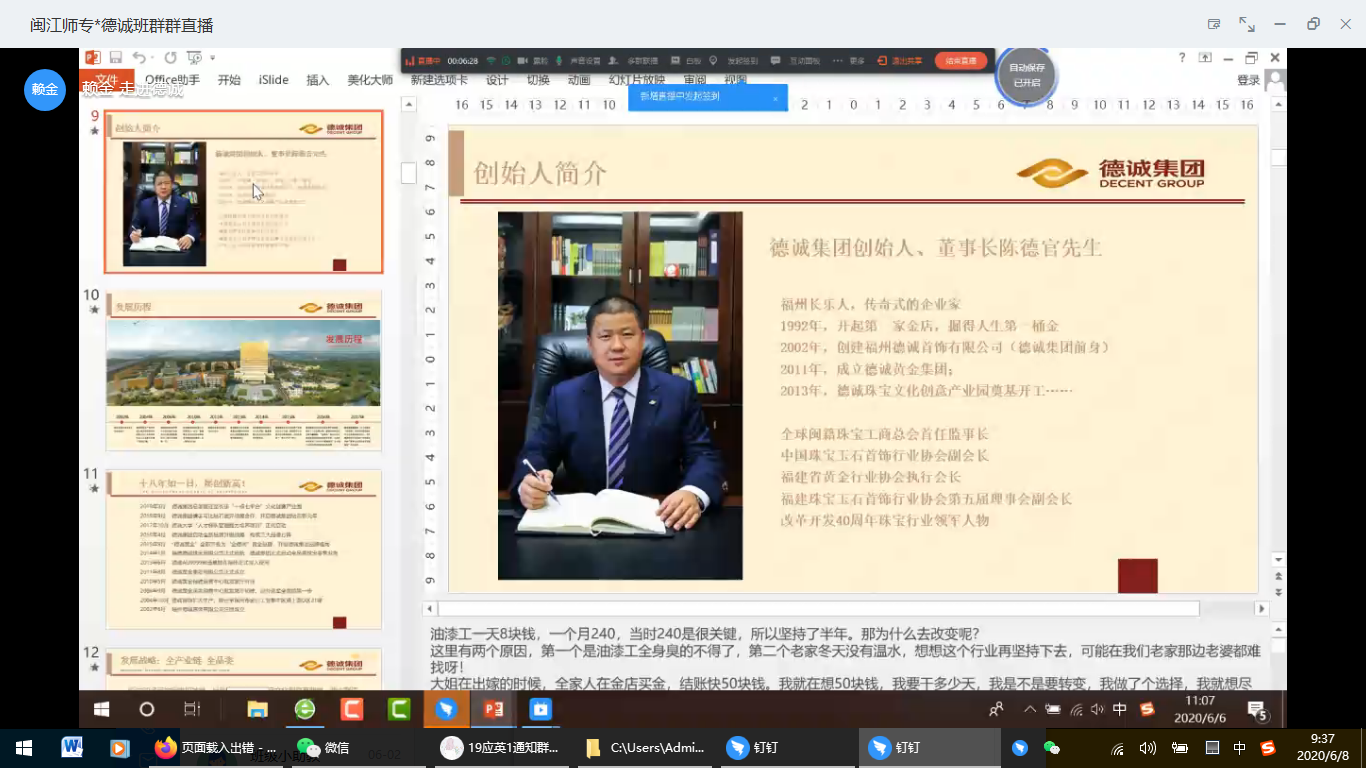Click the 登录 sign-in link
This screenshot has height=768, width=1366.
1248,80
